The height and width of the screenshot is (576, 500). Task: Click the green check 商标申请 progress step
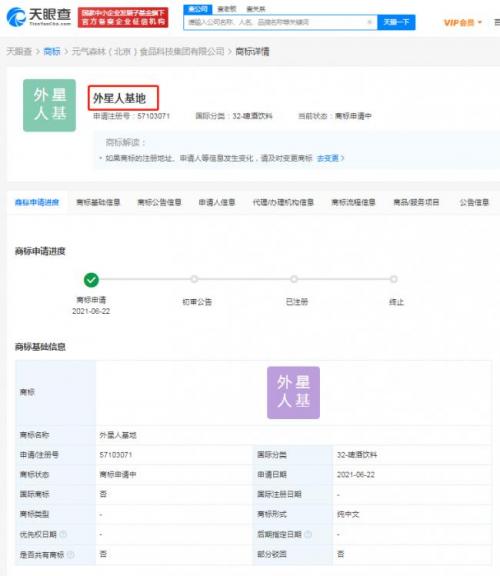click(x=91, y=280)
